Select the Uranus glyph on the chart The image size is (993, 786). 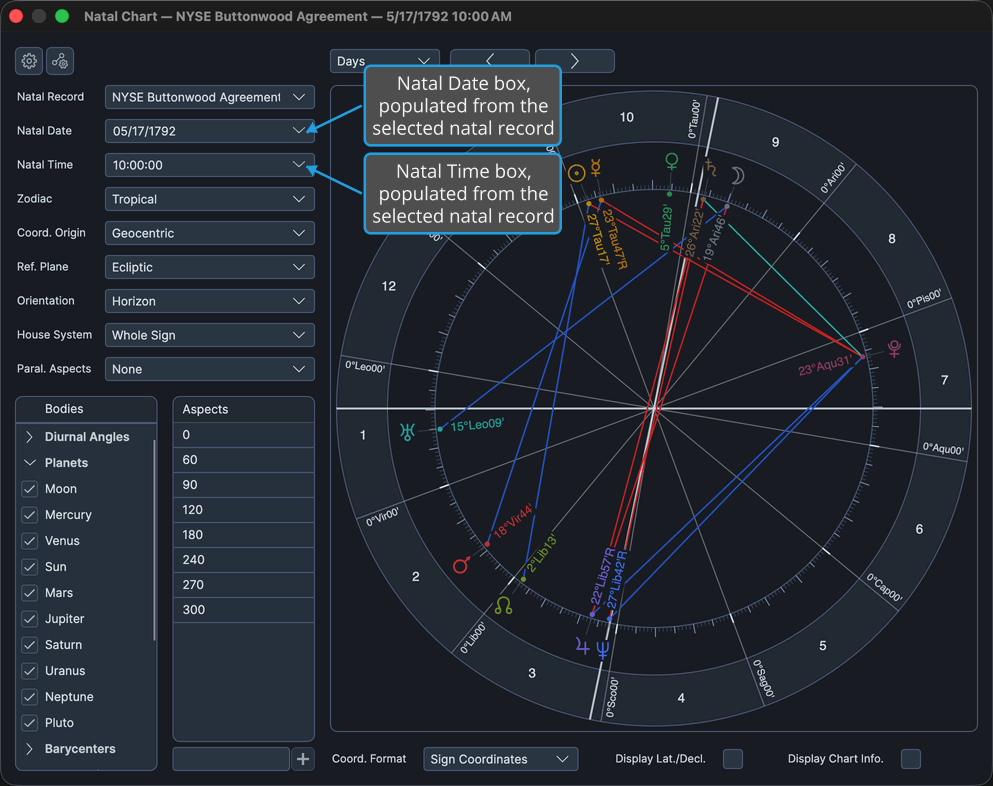pyautogui.click(x=407, y=432)
